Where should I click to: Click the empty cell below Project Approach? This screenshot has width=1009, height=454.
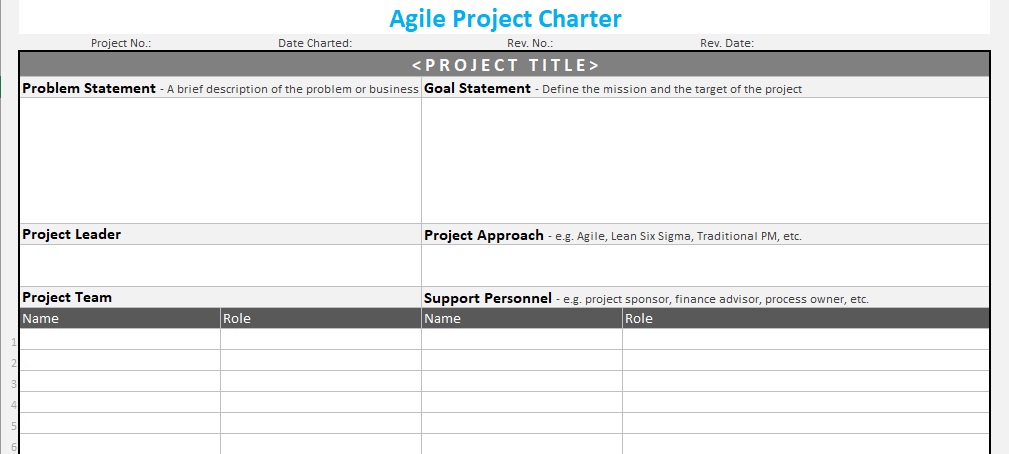click(705, 265)
